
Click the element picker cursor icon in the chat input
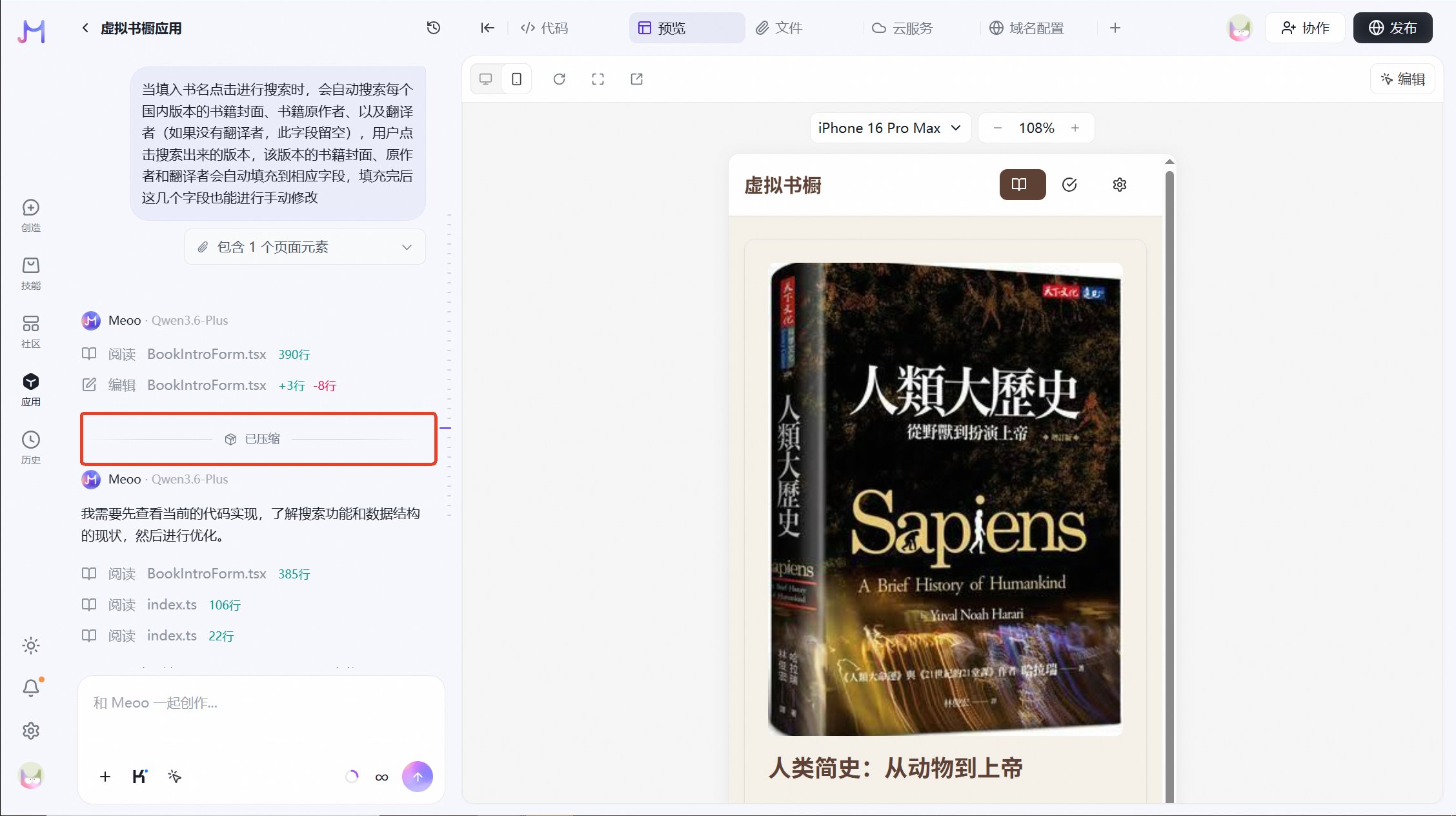point(175,777)
